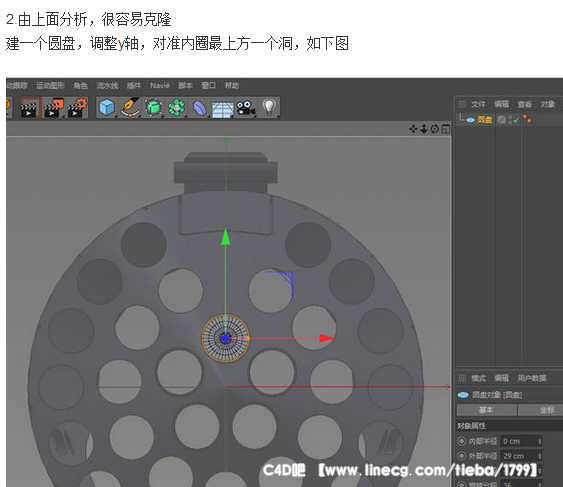
Task: Click the viewport move/pan navigation icon
Action: click(413, 129)
